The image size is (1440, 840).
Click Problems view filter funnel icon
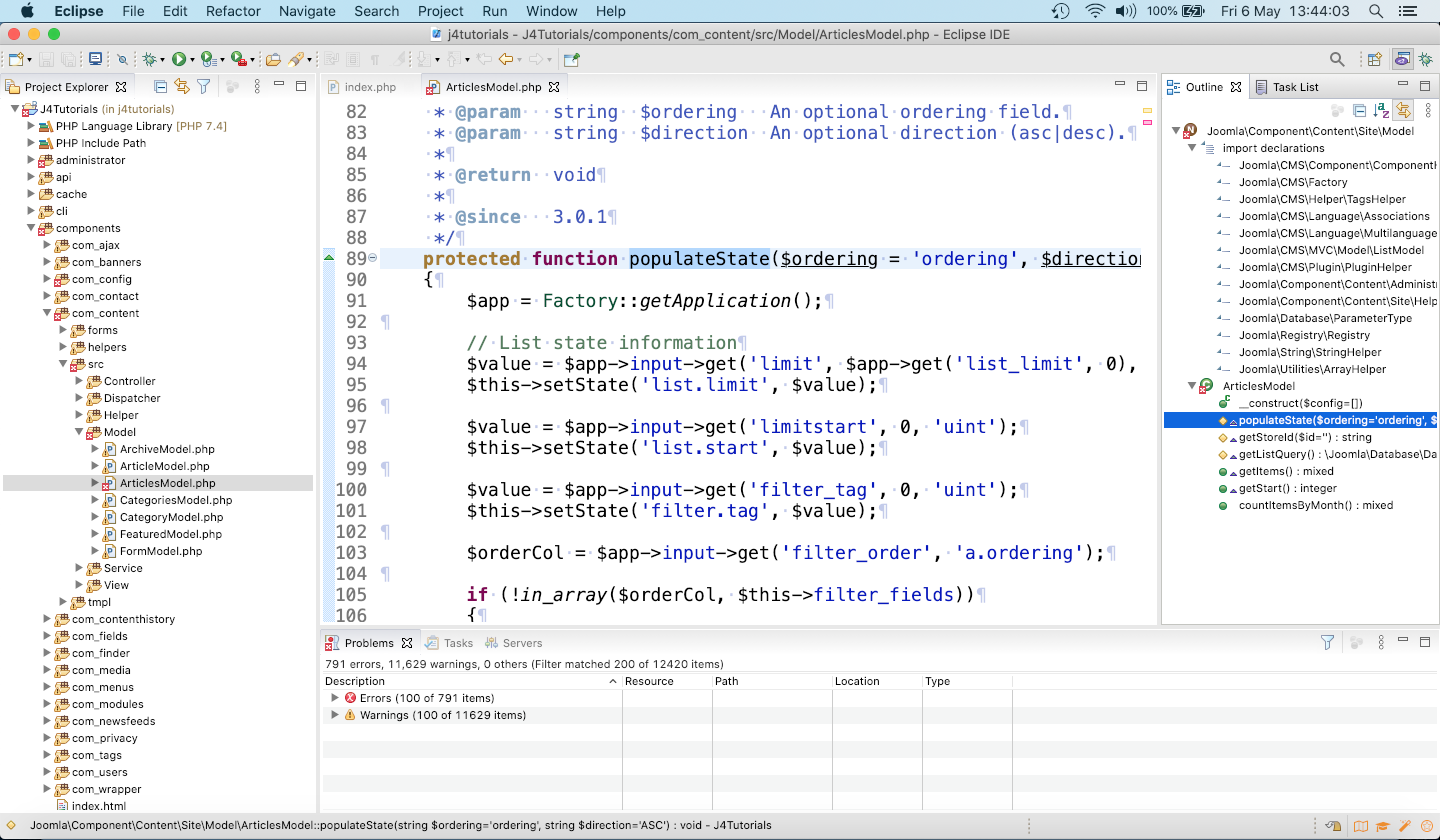tap(1327, 642)
